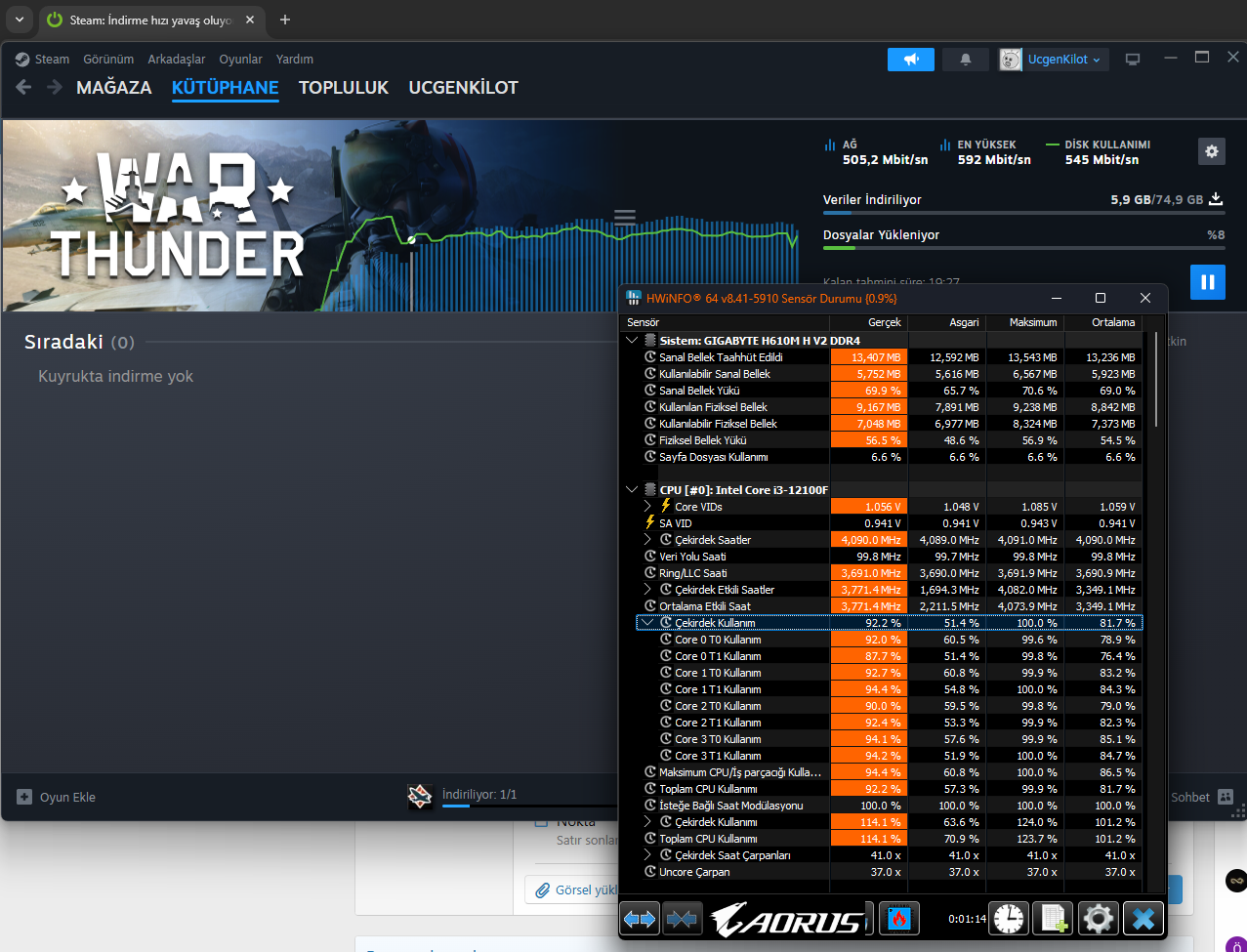Click the HWiNFO flame chip icon

899,919
